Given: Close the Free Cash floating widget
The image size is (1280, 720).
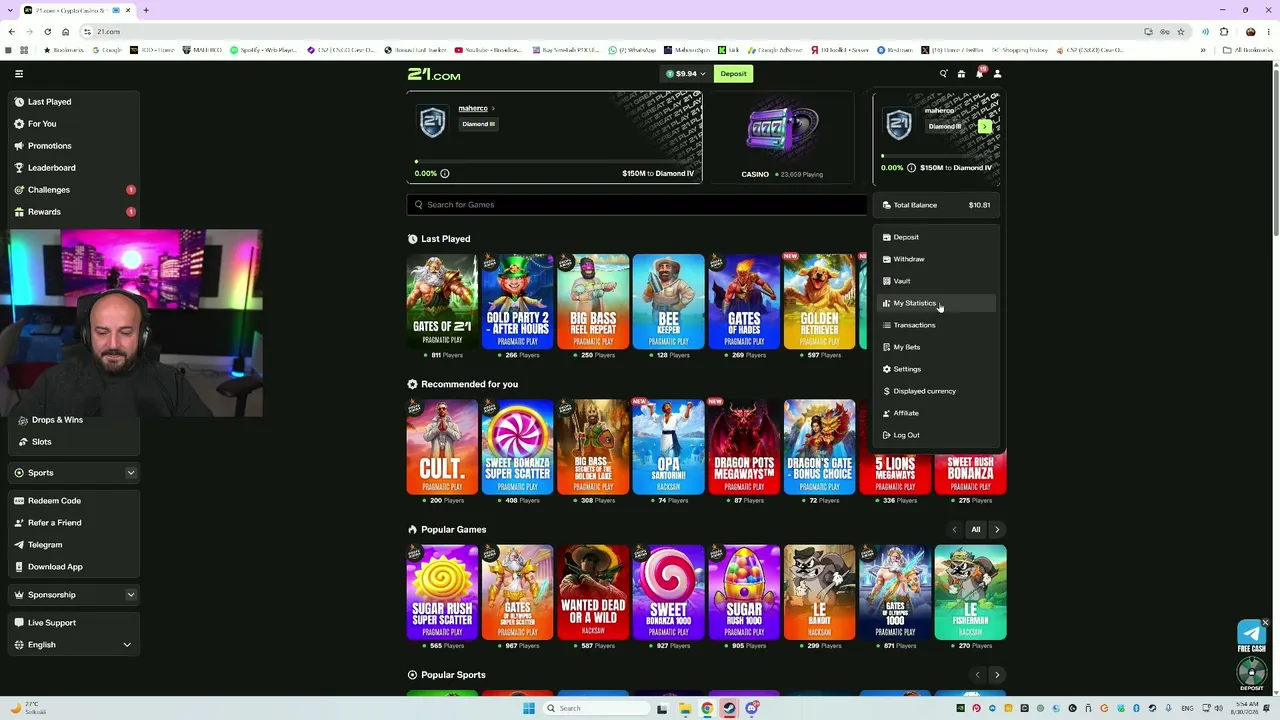Looking at the screenshot, I should click(x=1265, y=623).
